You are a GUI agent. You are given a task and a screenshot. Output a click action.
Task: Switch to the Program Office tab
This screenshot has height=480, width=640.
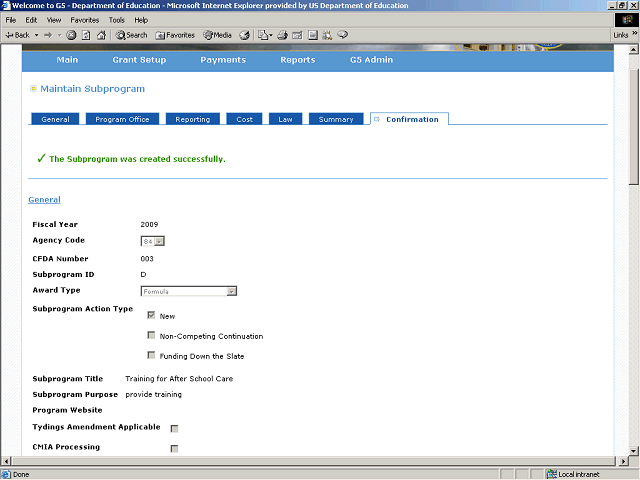122,119
